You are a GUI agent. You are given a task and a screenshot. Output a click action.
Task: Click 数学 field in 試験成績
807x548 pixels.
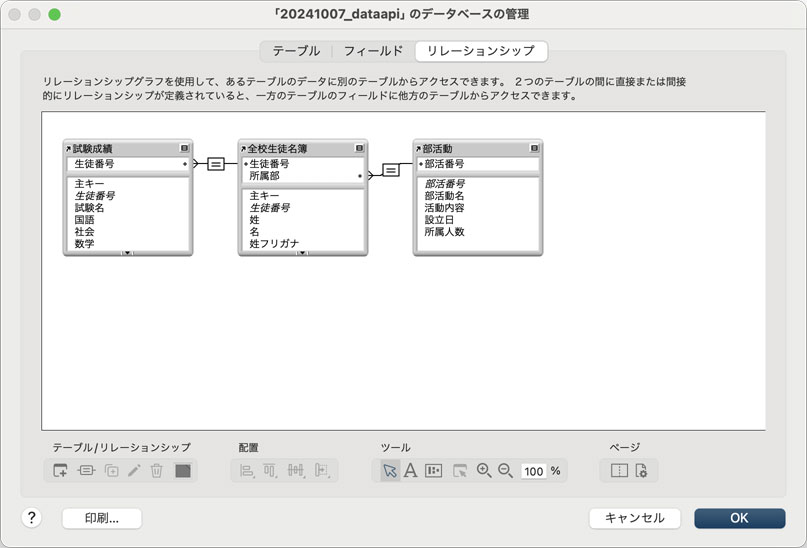[x=84, y=243]
